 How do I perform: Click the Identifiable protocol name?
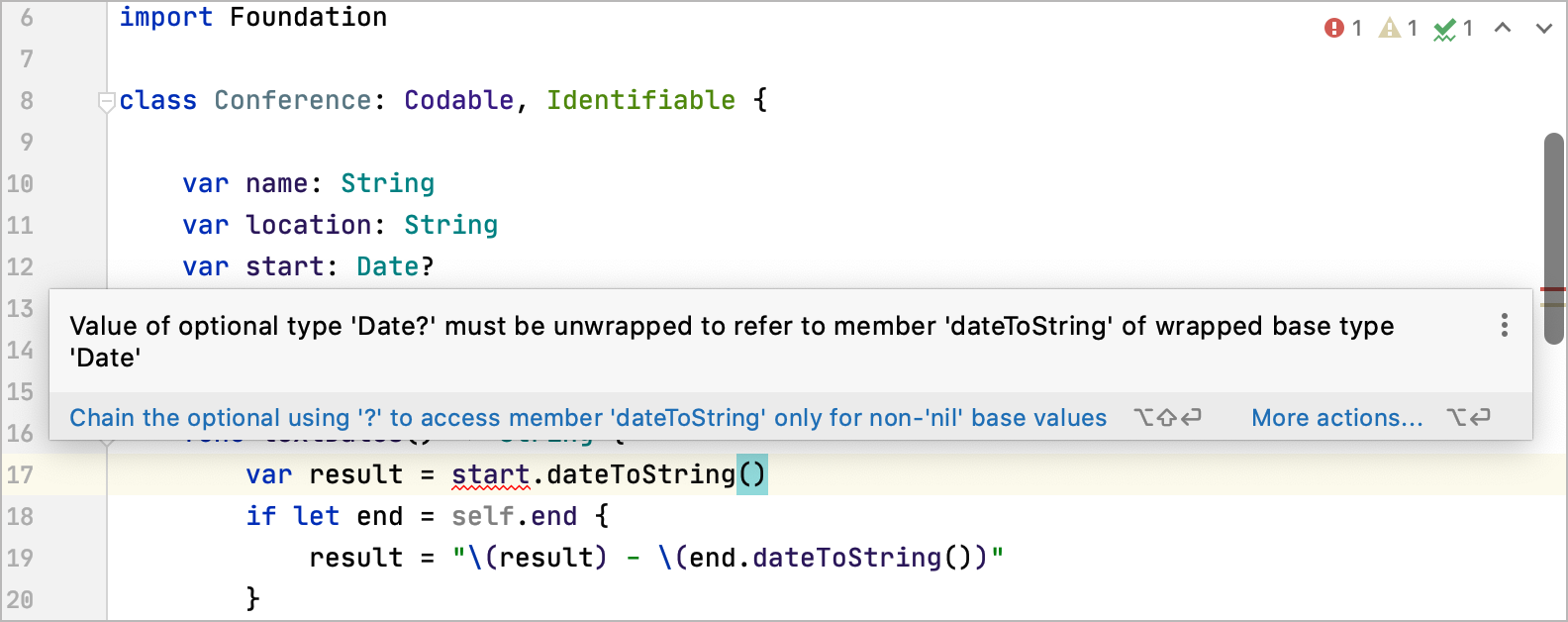(641, 100)
